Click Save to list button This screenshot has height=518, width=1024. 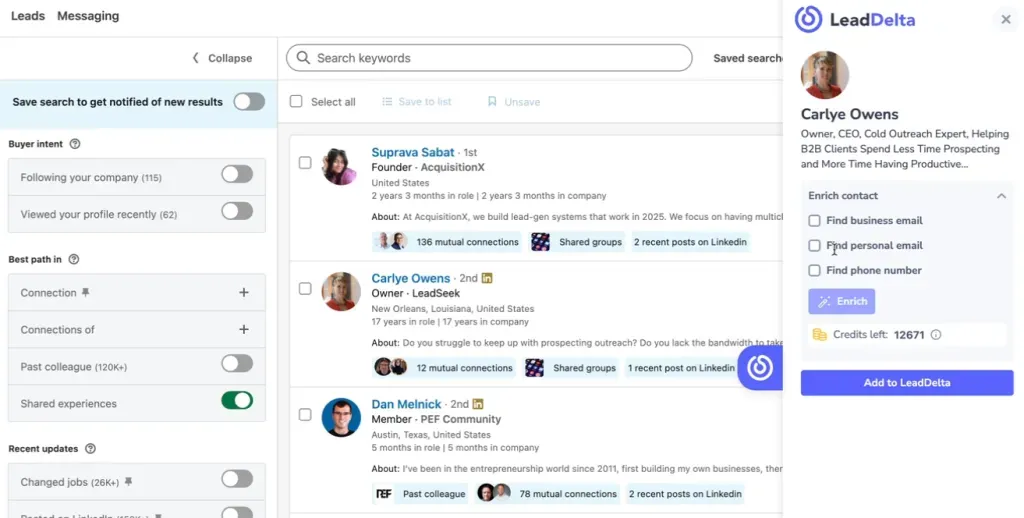coord(417,102)
